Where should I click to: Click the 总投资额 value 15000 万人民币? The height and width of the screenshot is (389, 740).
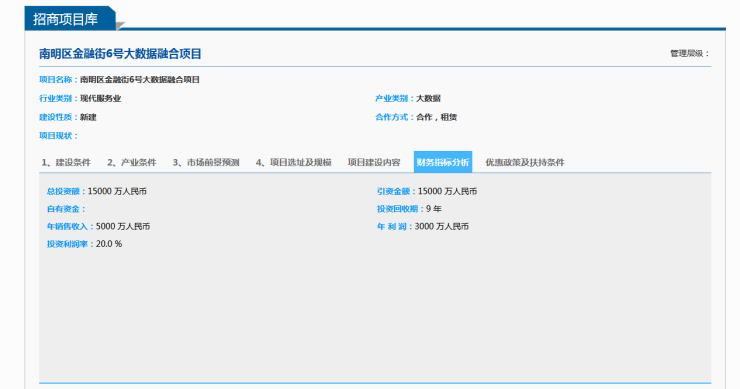click(117, 191)
